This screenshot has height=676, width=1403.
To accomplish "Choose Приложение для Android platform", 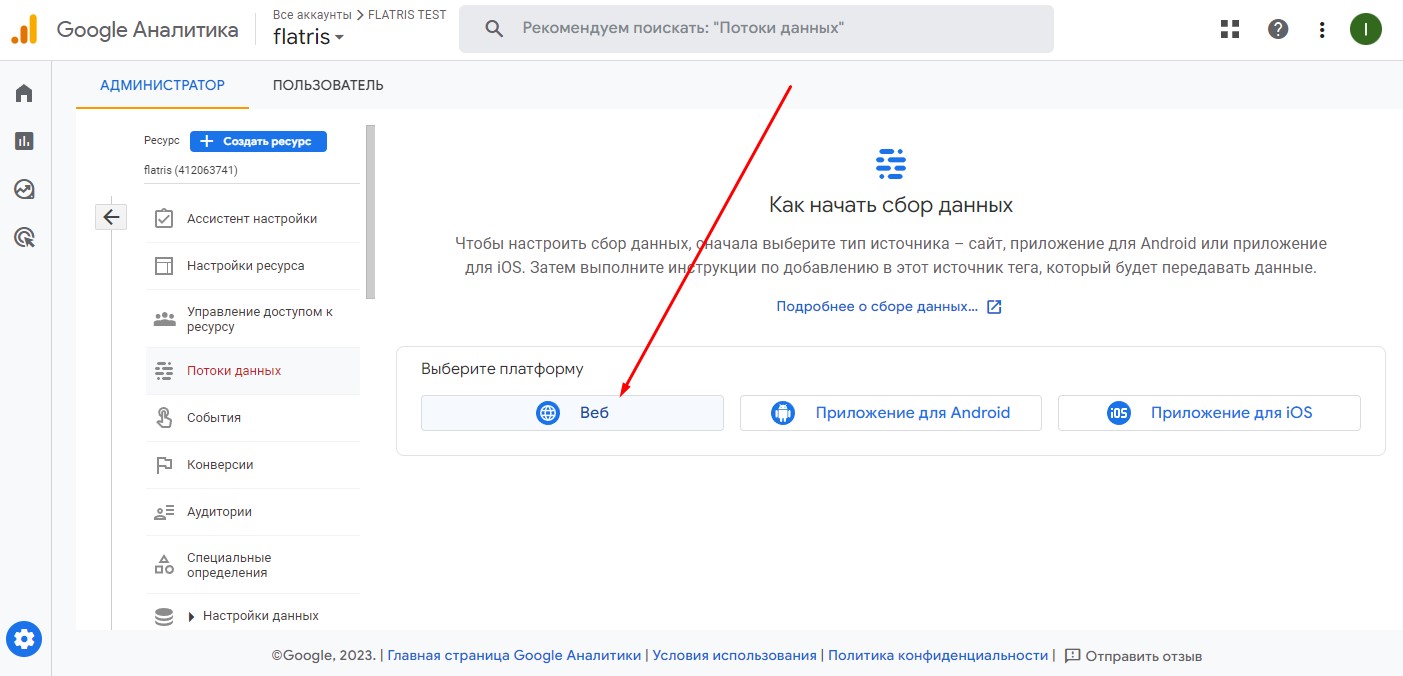I will (890, 413).
